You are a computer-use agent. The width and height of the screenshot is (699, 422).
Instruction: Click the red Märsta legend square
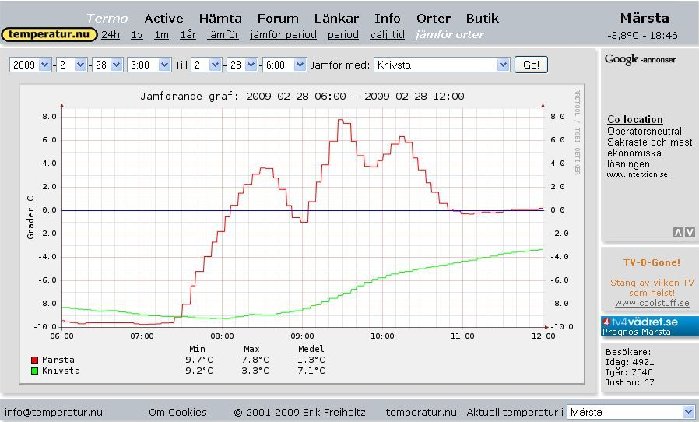pyautogui.click(x=33, y=359)
